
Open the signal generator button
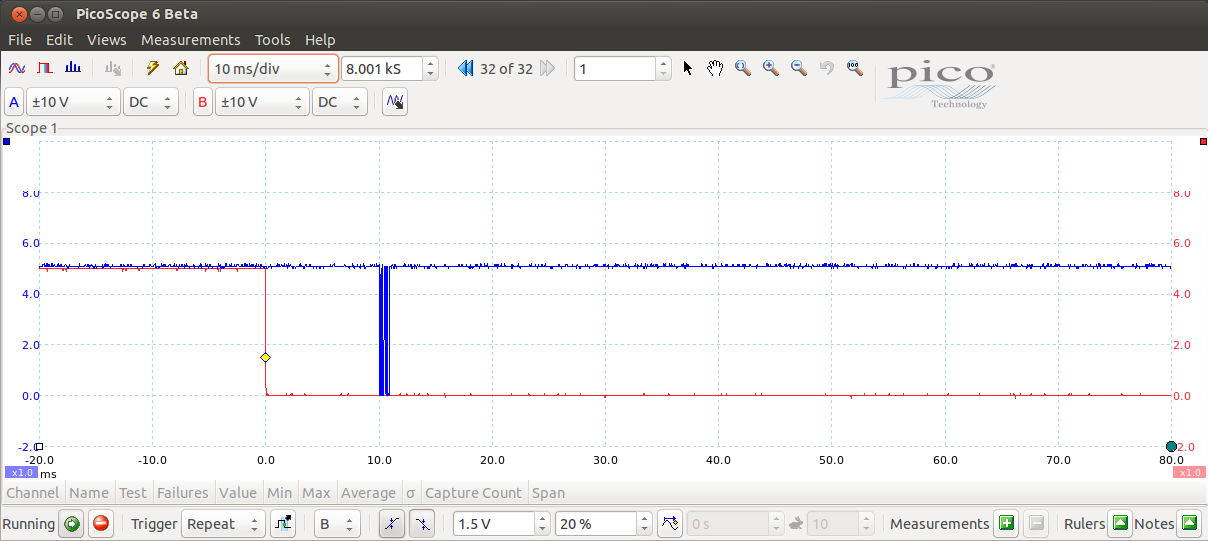(x=113, y=68)
